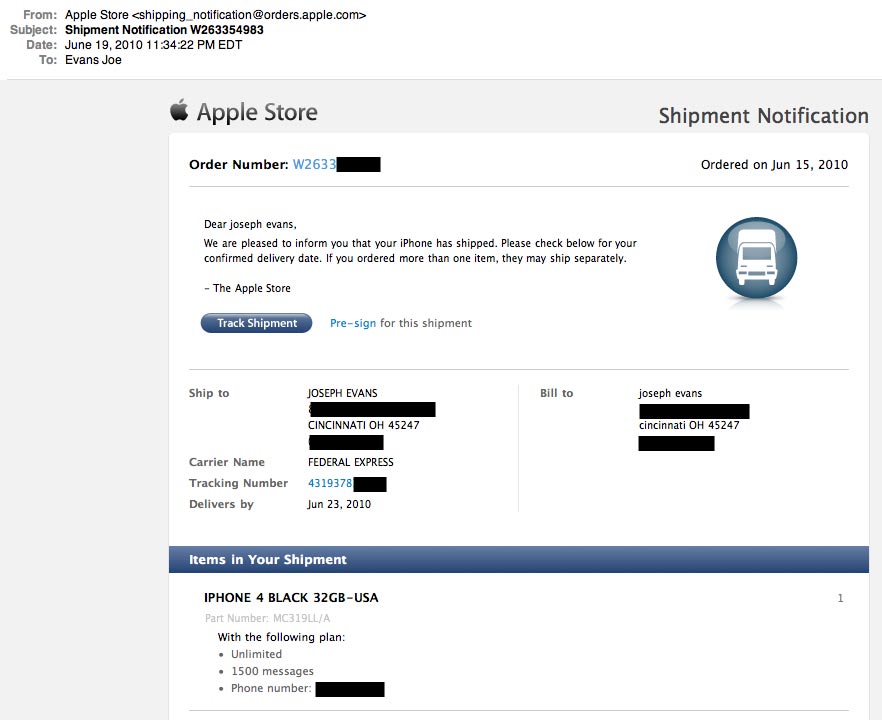Click the tracking number 4319378 link
The image size is (882, 720).
(330, 483)
